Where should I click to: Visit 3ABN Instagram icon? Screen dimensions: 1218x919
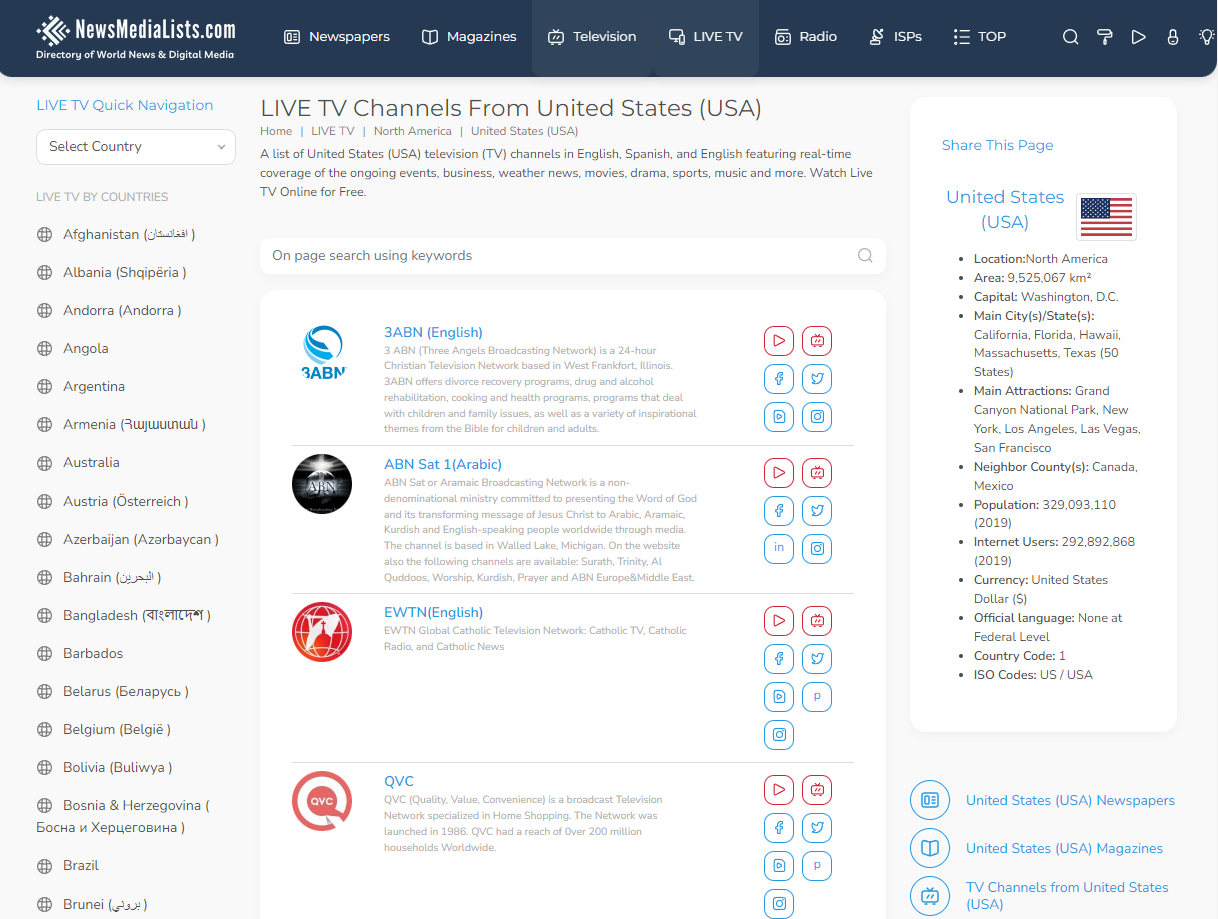(817, 417)
